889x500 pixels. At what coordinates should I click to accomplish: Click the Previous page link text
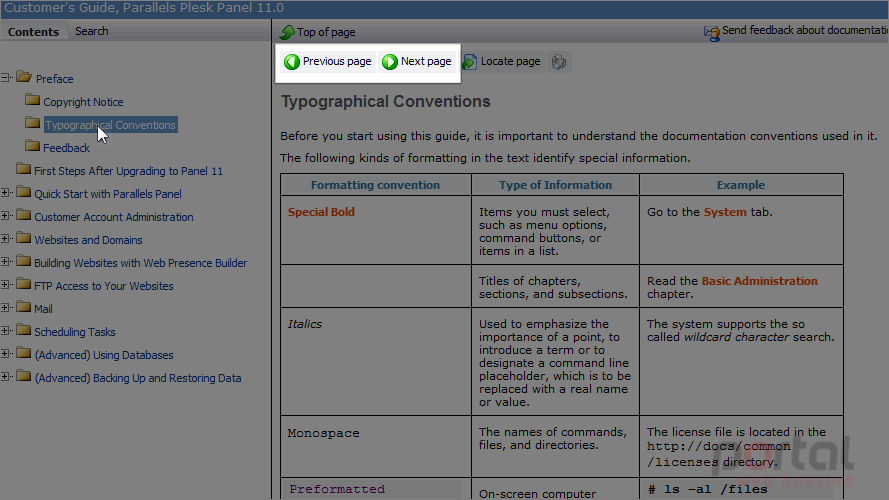click(x=337, y=61)
